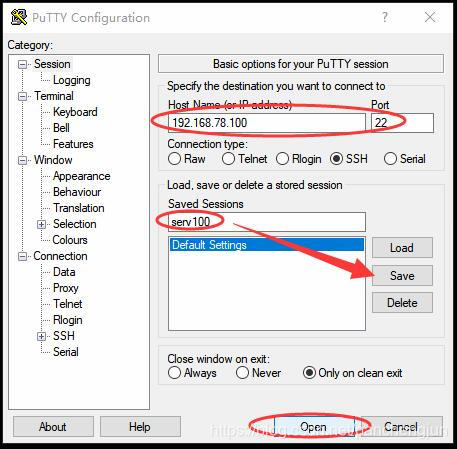Open the Bell category
The image size is (457, 449).
point(61,128)
